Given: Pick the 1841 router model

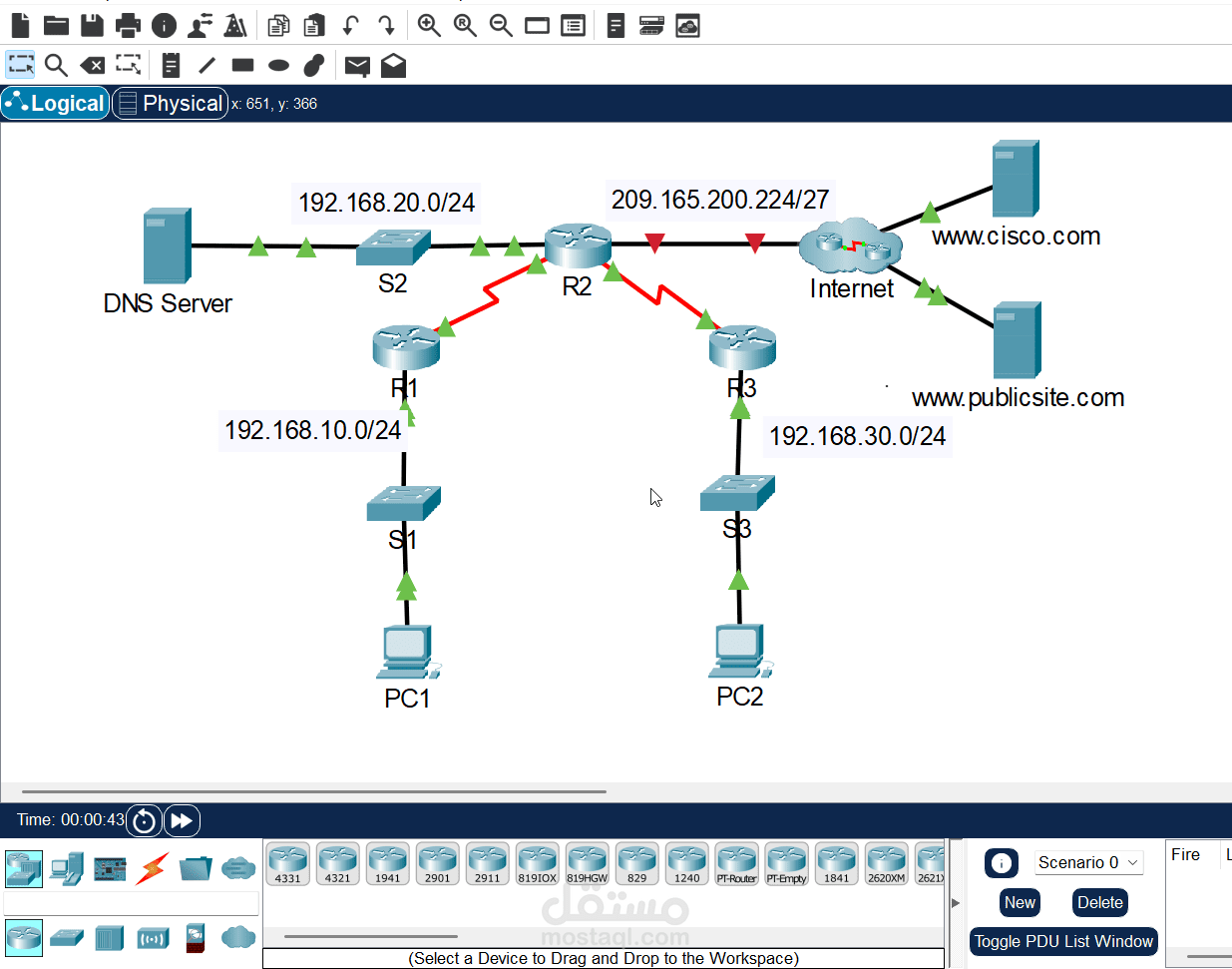Looking at the screenshot, I should pyautogui.click(x=837, y=864).
